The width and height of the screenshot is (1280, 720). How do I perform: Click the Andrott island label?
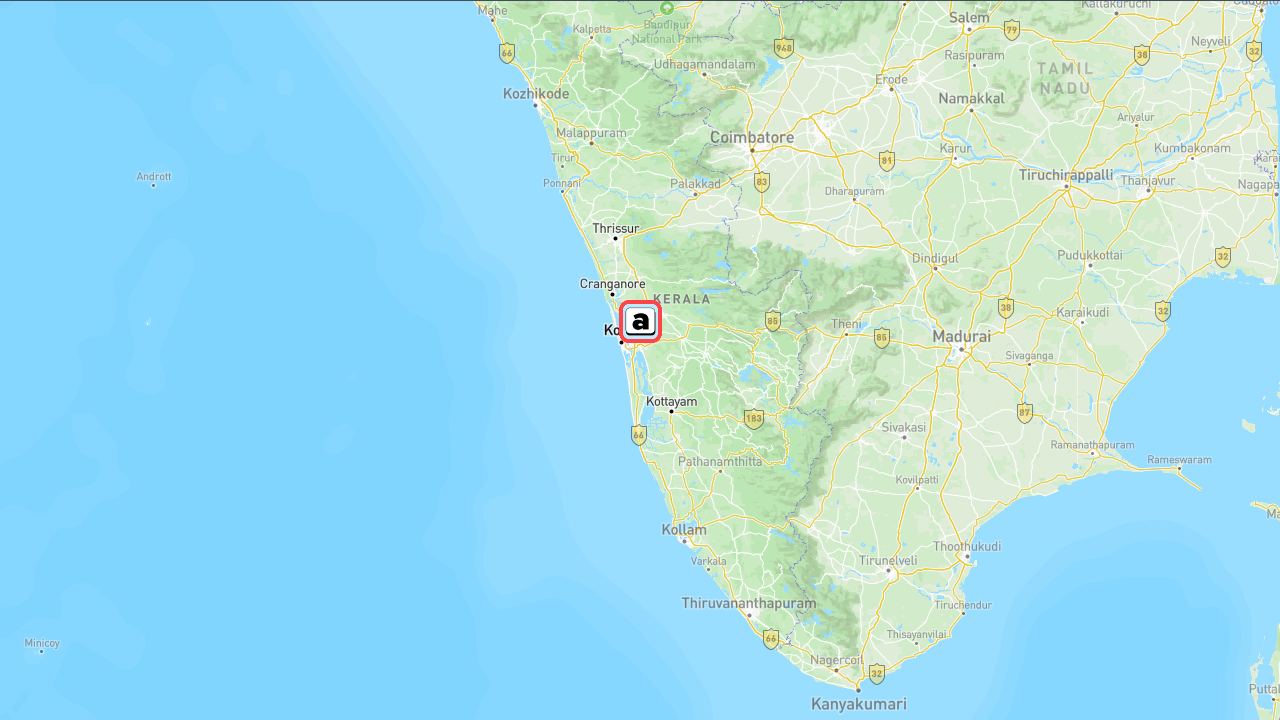coord(154,176)
